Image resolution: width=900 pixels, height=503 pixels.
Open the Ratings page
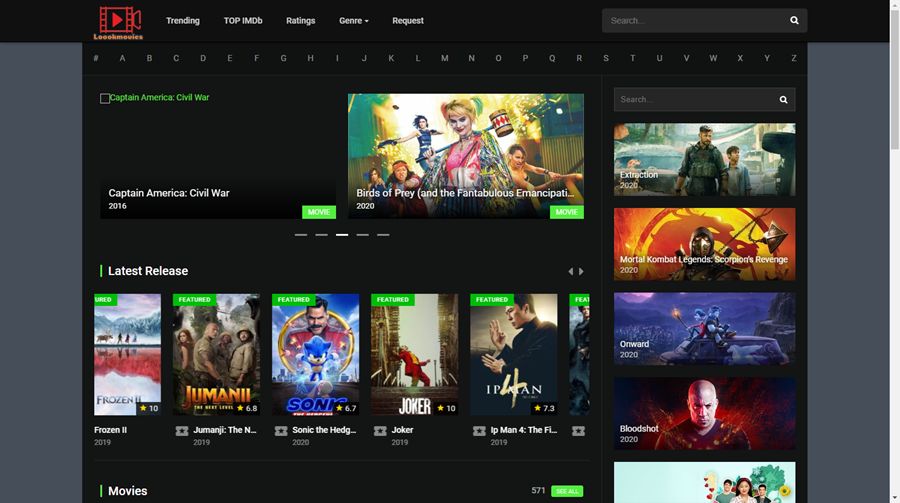pyautogui.click(x=300, y=21)
